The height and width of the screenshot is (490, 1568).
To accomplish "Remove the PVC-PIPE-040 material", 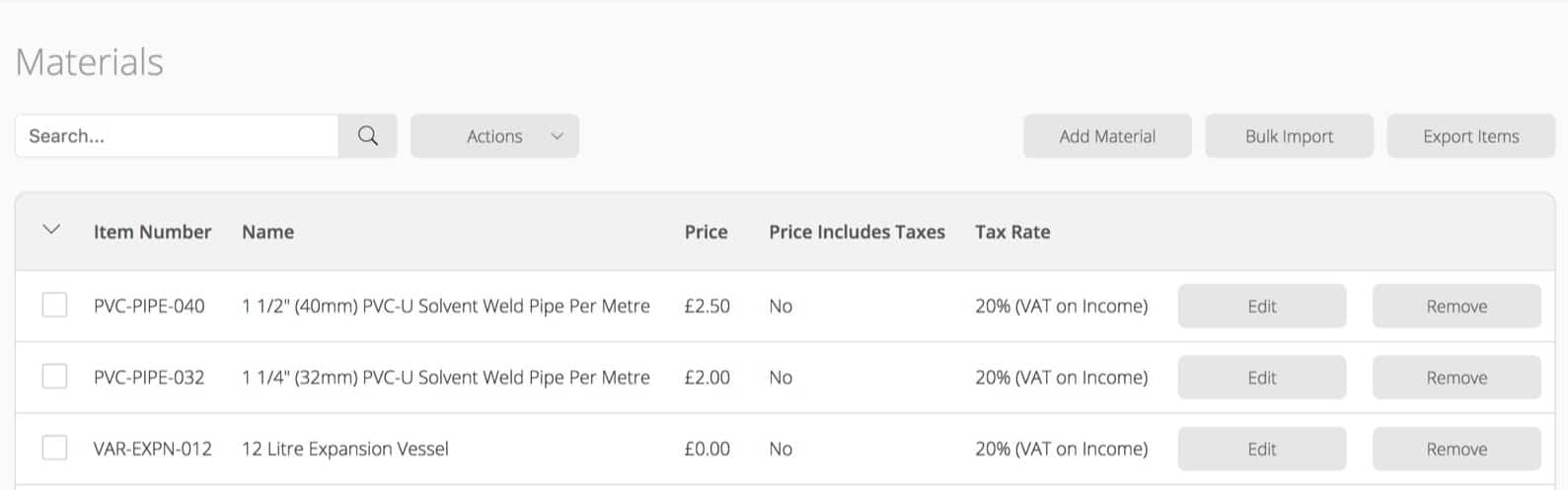I will coord(1456,306).
